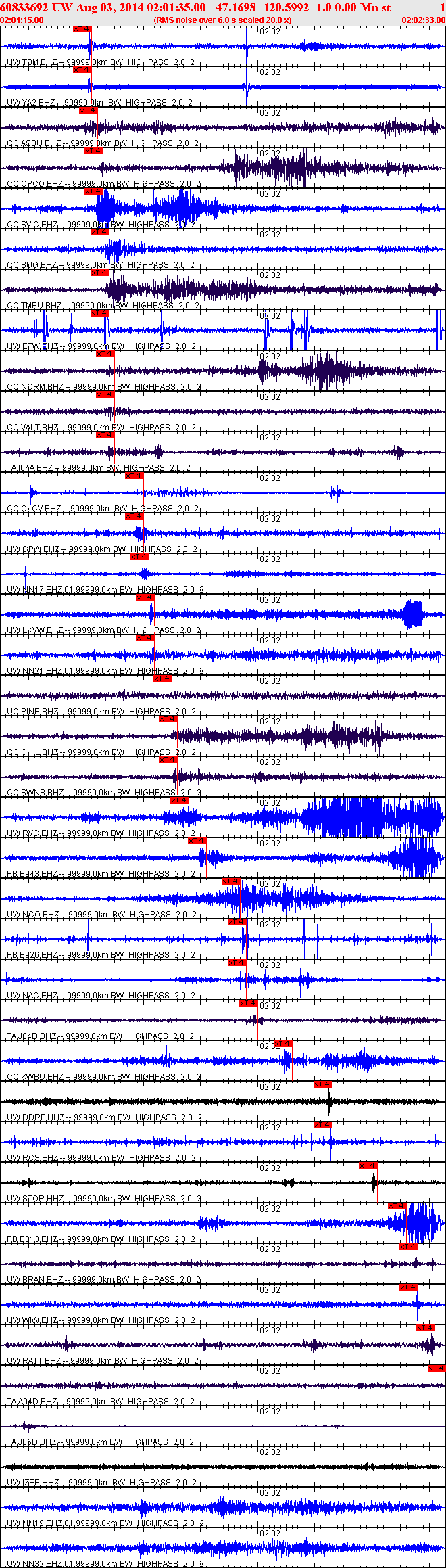The image size is (446, 1568).
Task: Select the CC KWBU EHZ station label
Action: [103, 1077]
